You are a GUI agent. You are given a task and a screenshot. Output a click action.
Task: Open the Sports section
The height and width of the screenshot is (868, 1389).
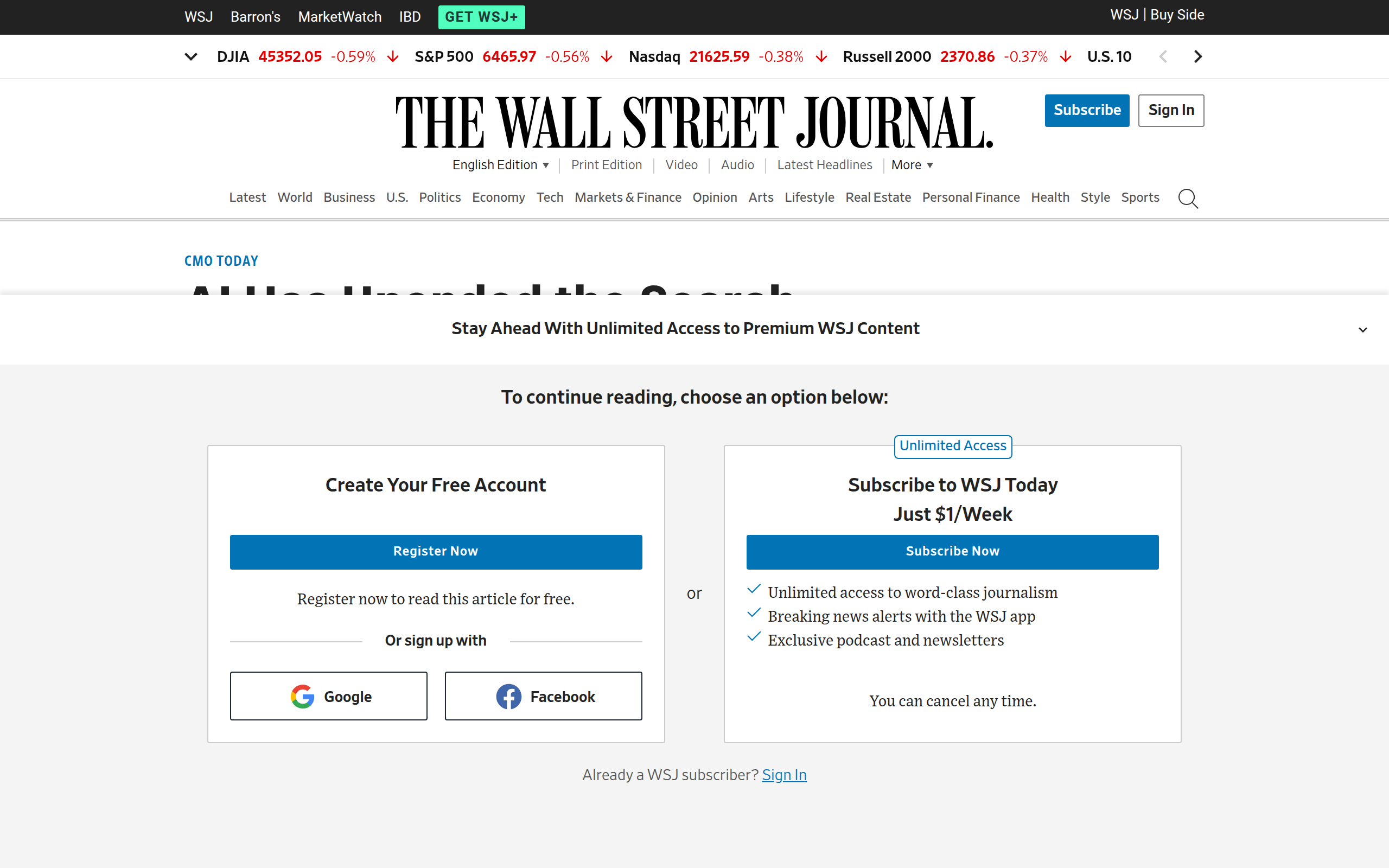[1140, 197]
